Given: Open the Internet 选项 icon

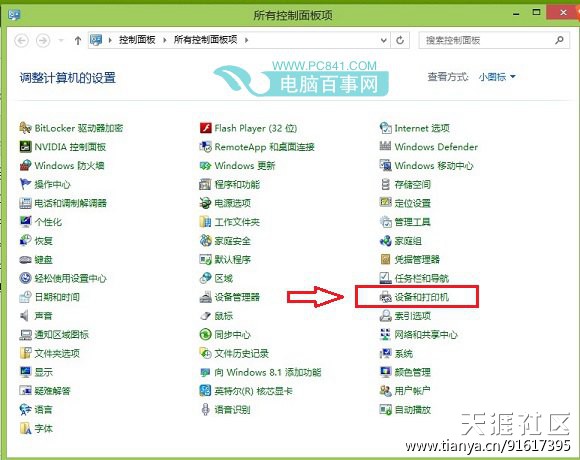Looking at the screenshot, I should [385, 128].
